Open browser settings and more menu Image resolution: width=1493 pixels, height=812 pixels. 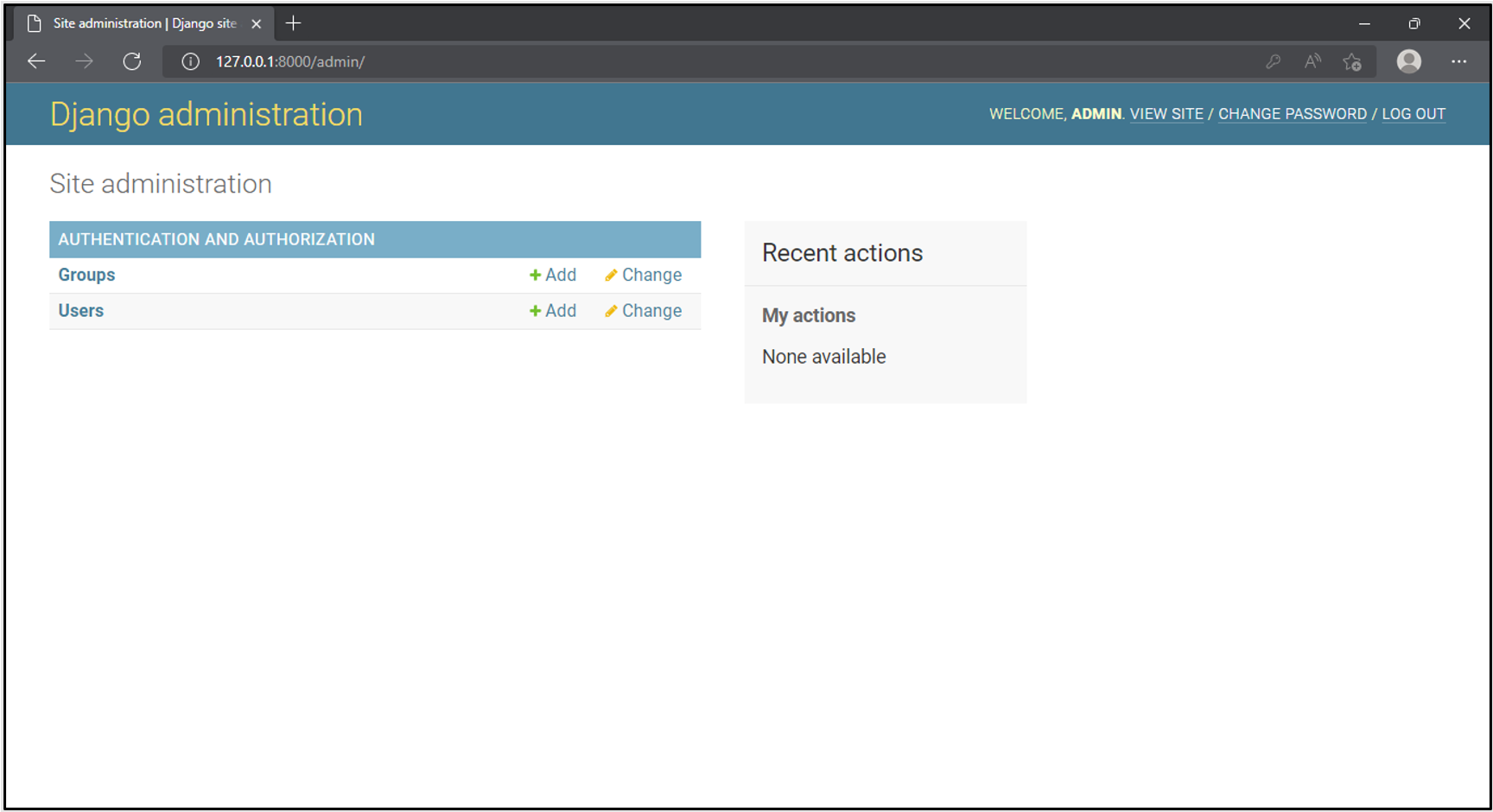click(1458, 61)
